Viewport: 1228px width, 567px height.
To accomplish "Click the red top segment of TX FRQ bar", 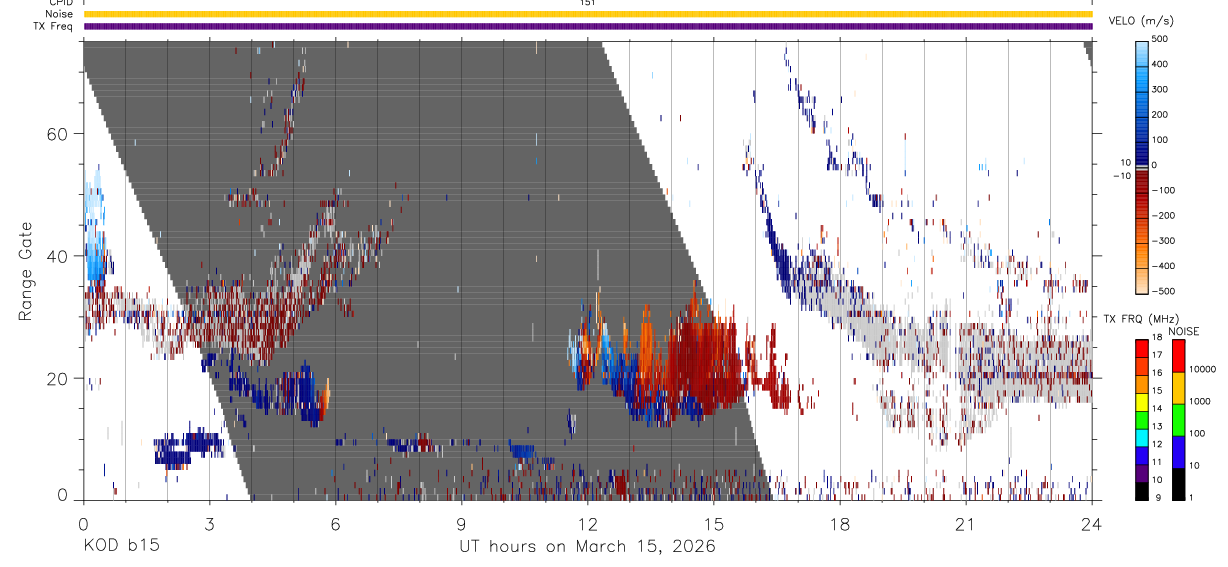I will click(1142, 349).
